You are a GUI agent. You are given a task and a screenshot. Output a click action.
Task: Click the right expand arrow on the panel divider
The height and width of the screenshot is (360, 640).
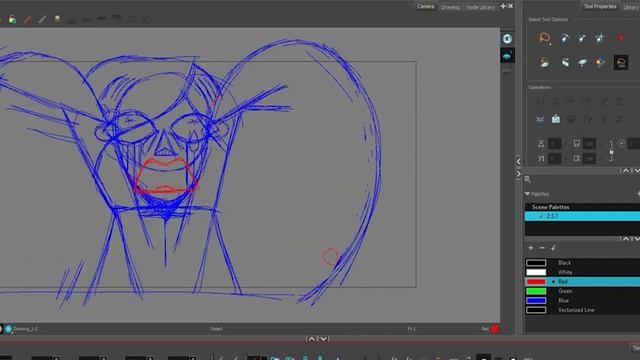tap(518, 174)
